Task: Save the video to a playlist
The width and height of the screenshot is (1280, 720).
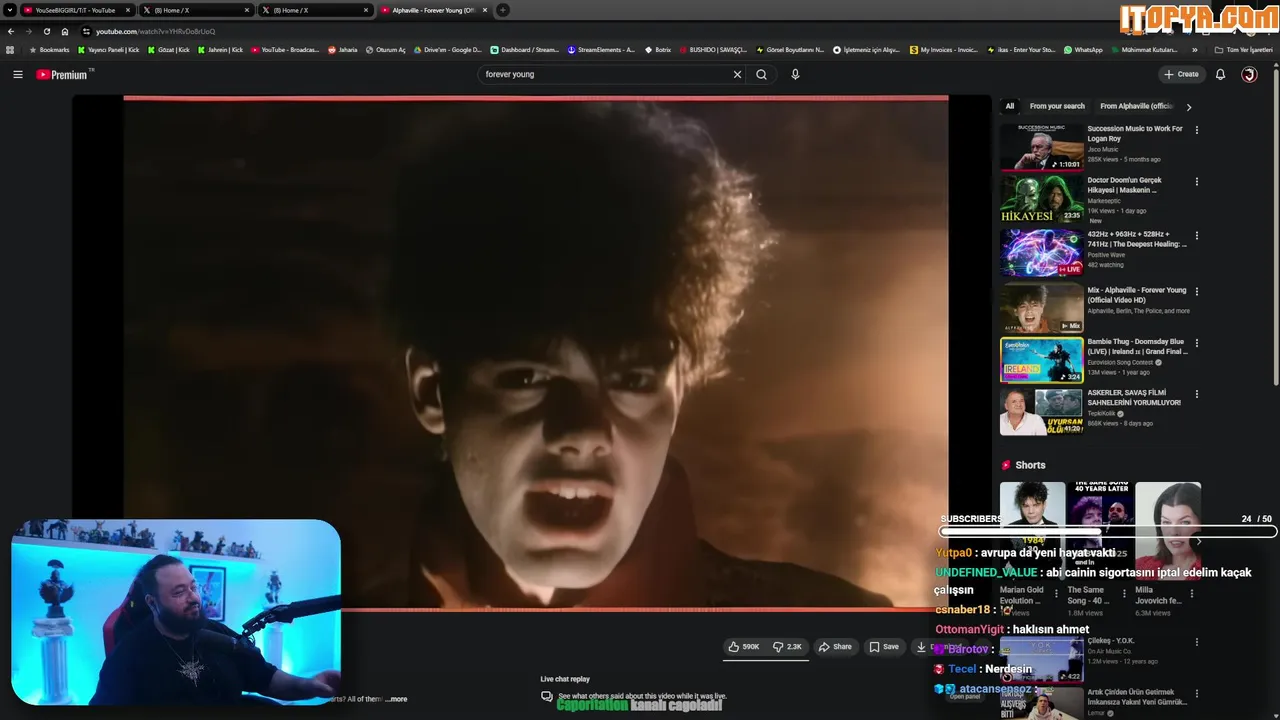Action: tap(884, 647)
